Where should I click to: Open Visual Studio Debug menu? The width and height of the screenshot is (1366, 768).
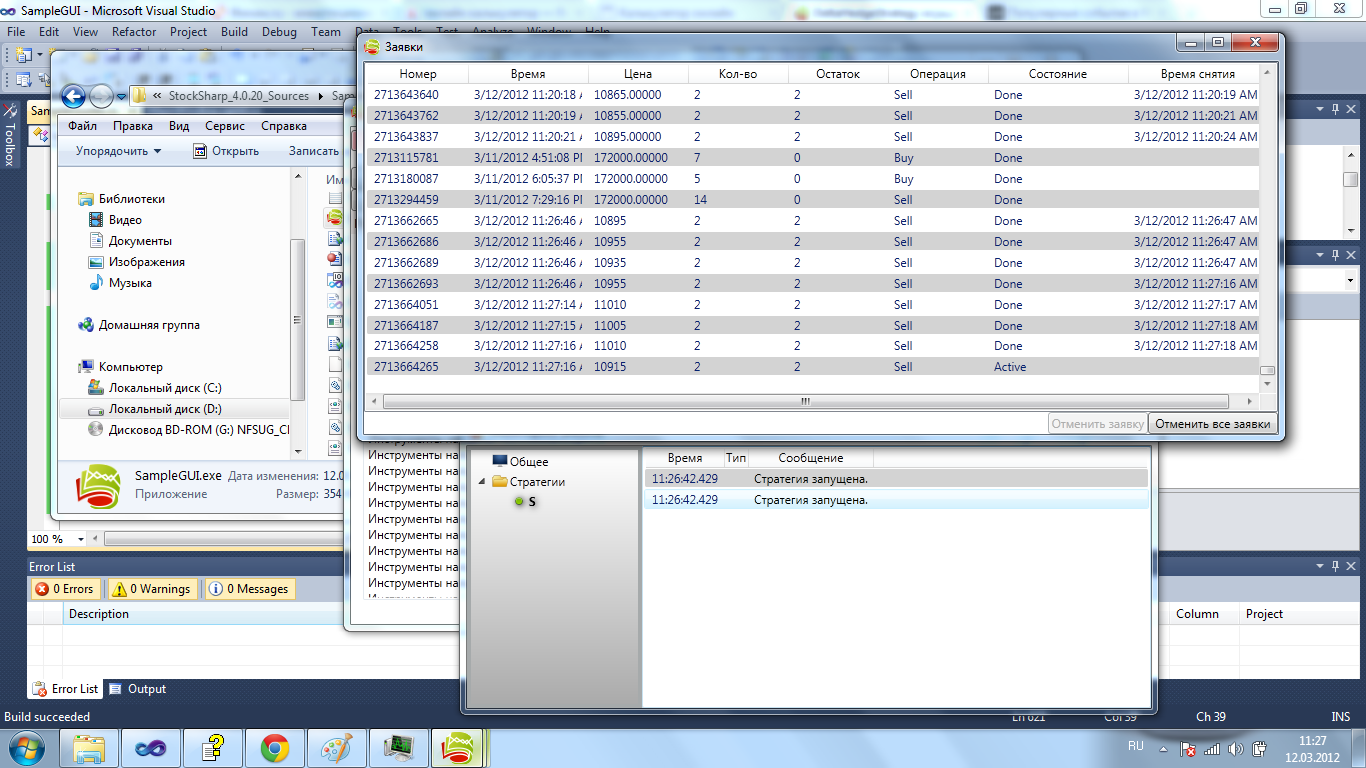click(x=279, y=32)
